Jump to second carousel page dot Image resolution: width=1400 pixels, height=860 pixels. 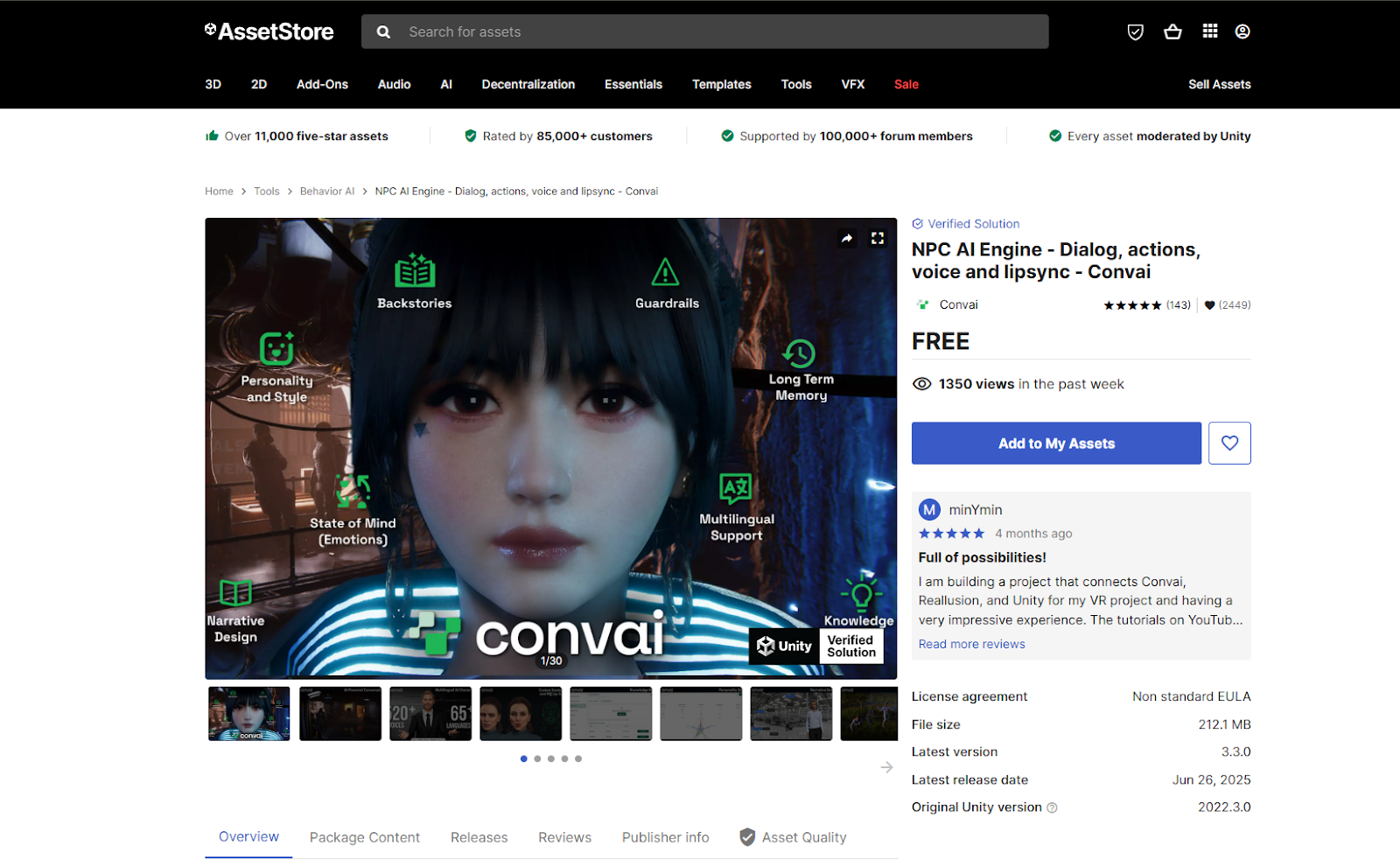pyautogui.click(x=537, y=759)
